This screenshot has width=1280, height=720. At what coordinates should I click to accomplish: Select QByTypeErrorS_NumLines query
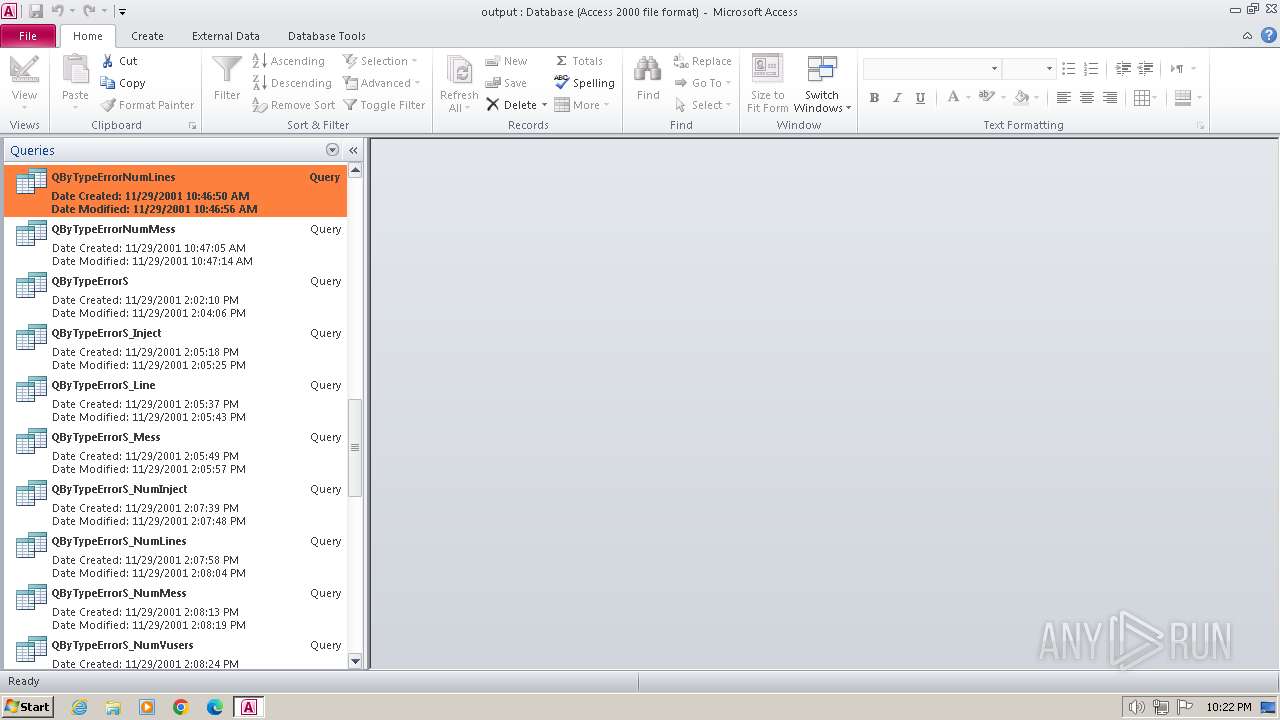click(x=176, y=556)
